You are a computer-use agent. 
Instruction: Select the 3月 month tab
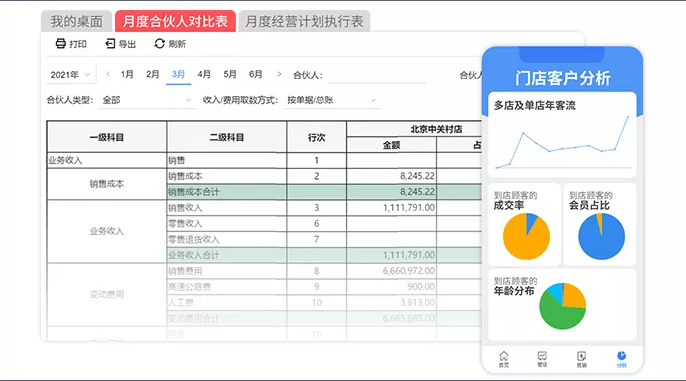pyautogui.click(x=178, y=74)
